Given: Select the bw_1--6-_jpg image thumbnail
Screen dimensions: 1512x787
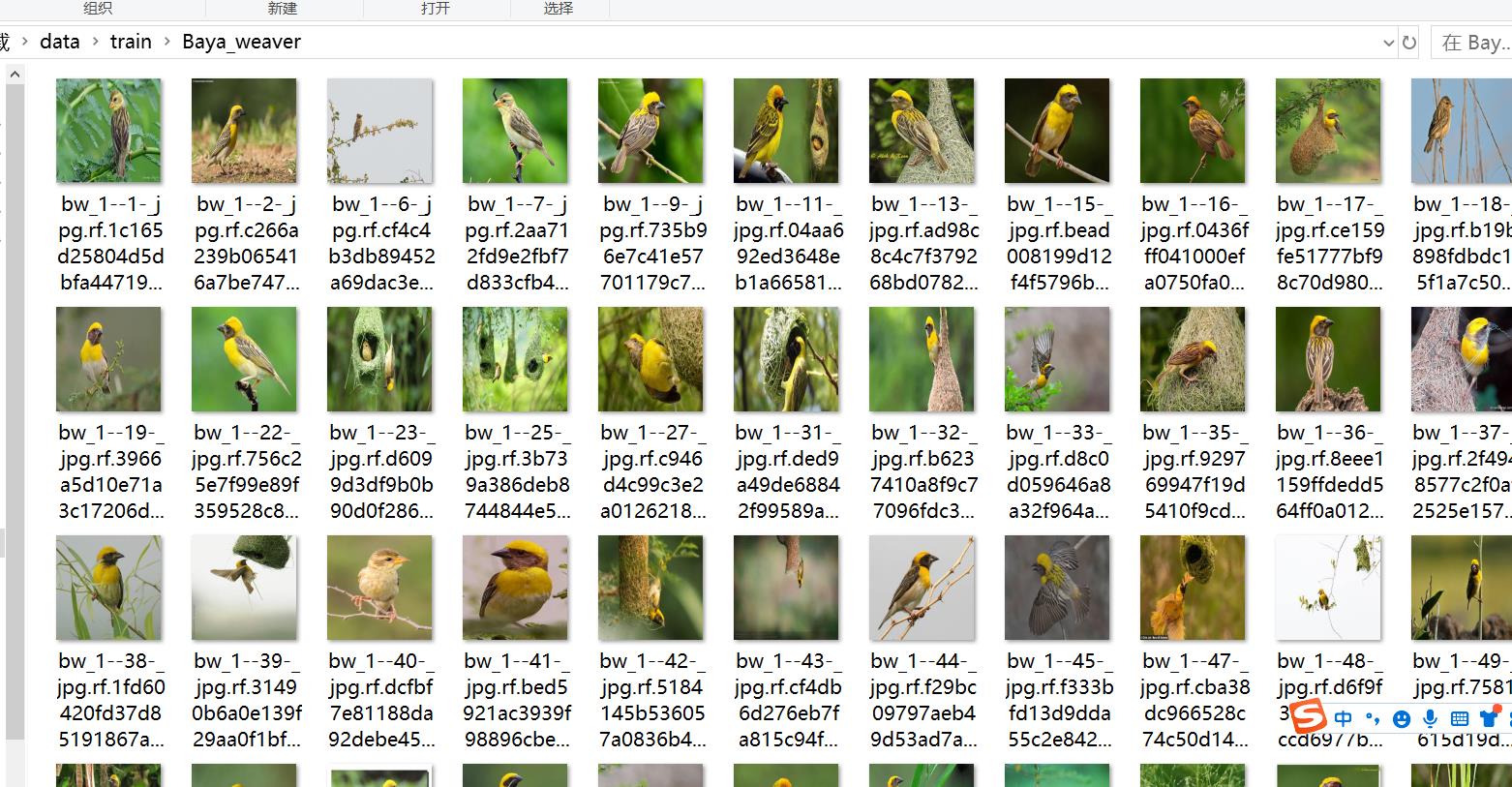Looking at the screenshot, I should pos(379,131).
